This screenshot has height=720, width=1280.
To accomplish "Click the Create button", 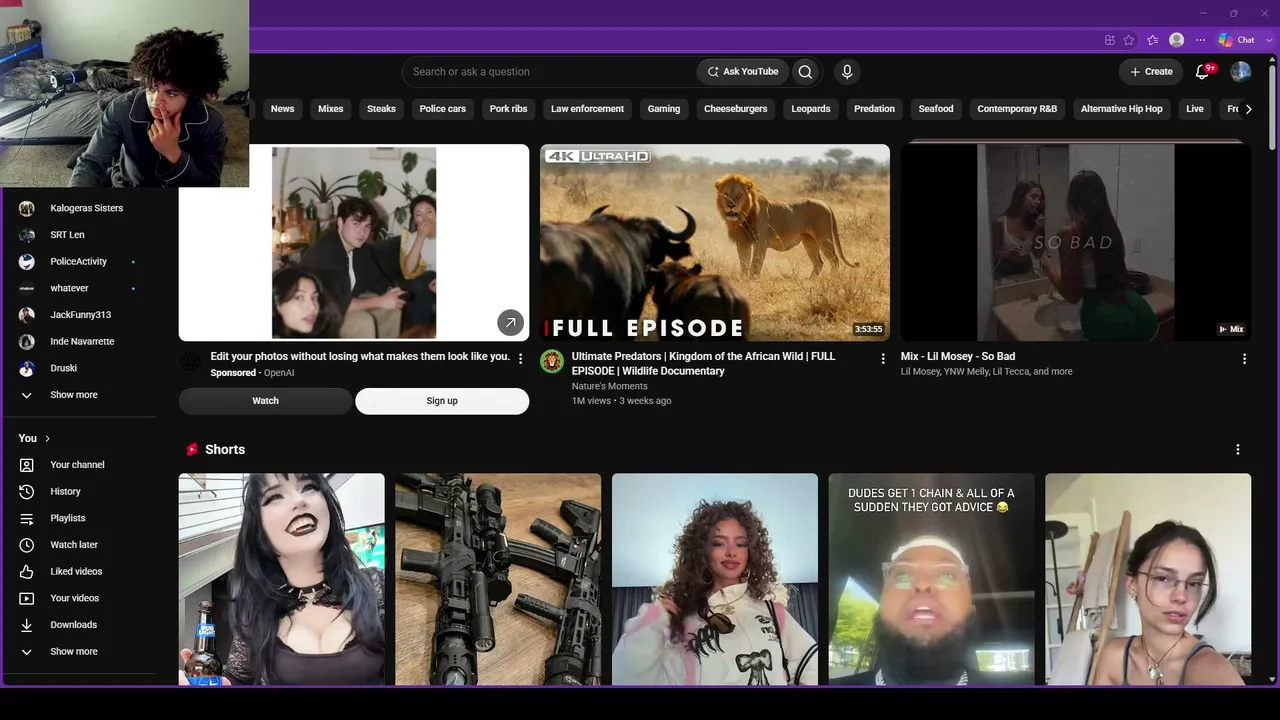I will pyautogui.click(x=1151, y=72).
